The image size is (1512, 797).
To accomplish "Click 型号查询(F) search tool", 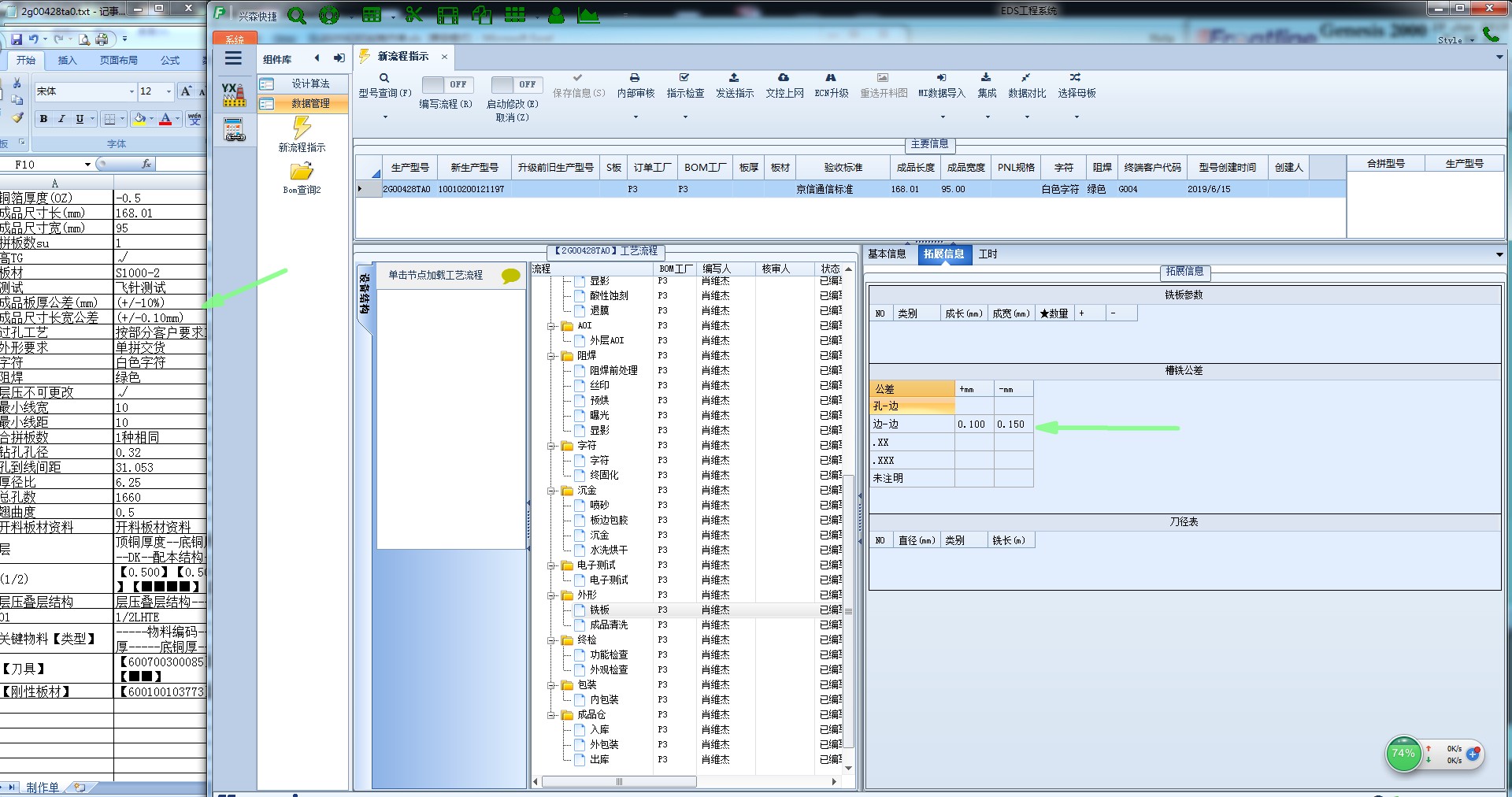I will [385, 86].
